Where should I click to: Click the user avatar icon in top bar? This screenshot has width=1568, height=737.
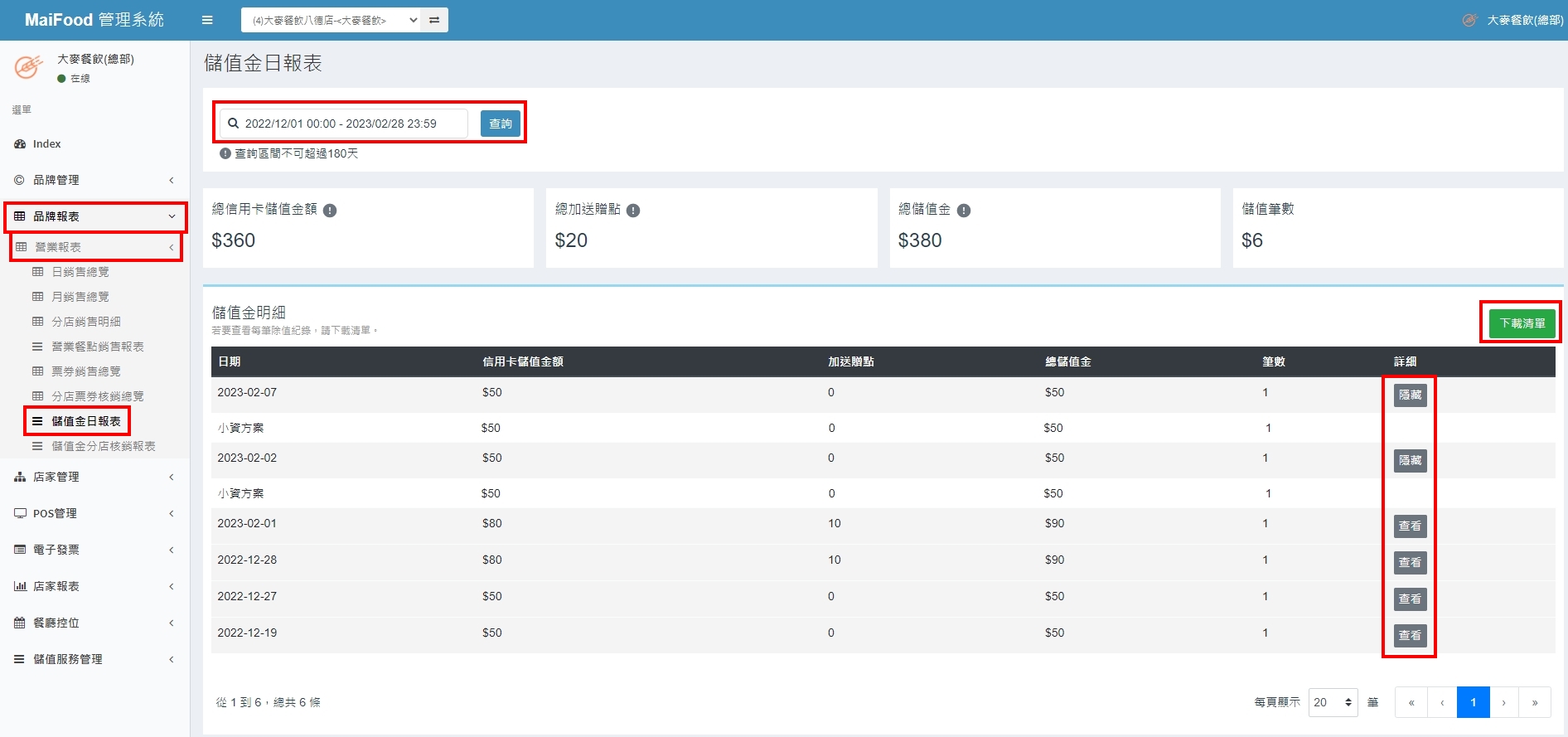1469,20
